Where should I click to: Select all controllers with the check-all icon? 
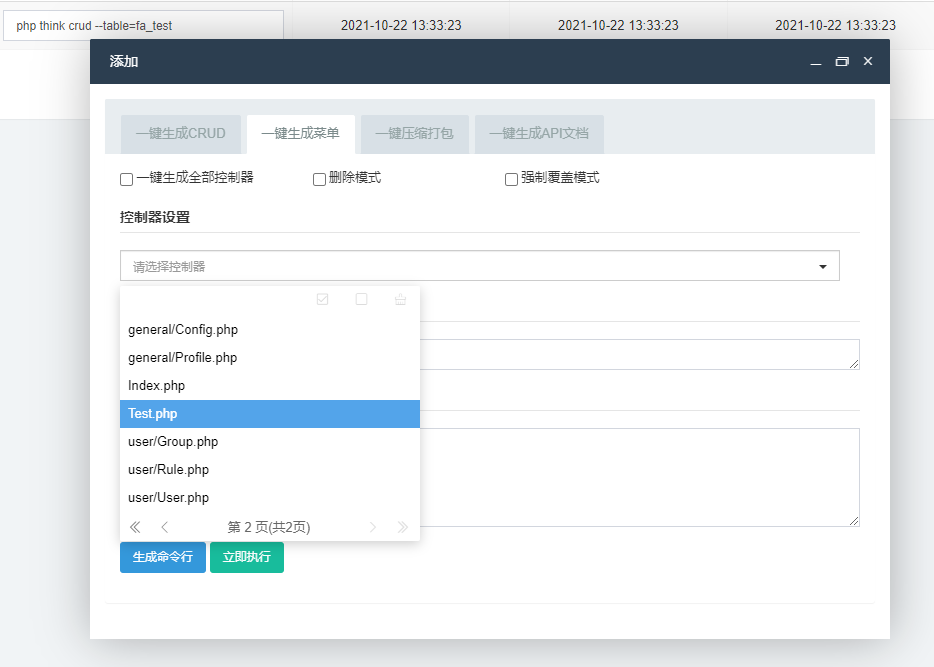click(x=322, y=299)
